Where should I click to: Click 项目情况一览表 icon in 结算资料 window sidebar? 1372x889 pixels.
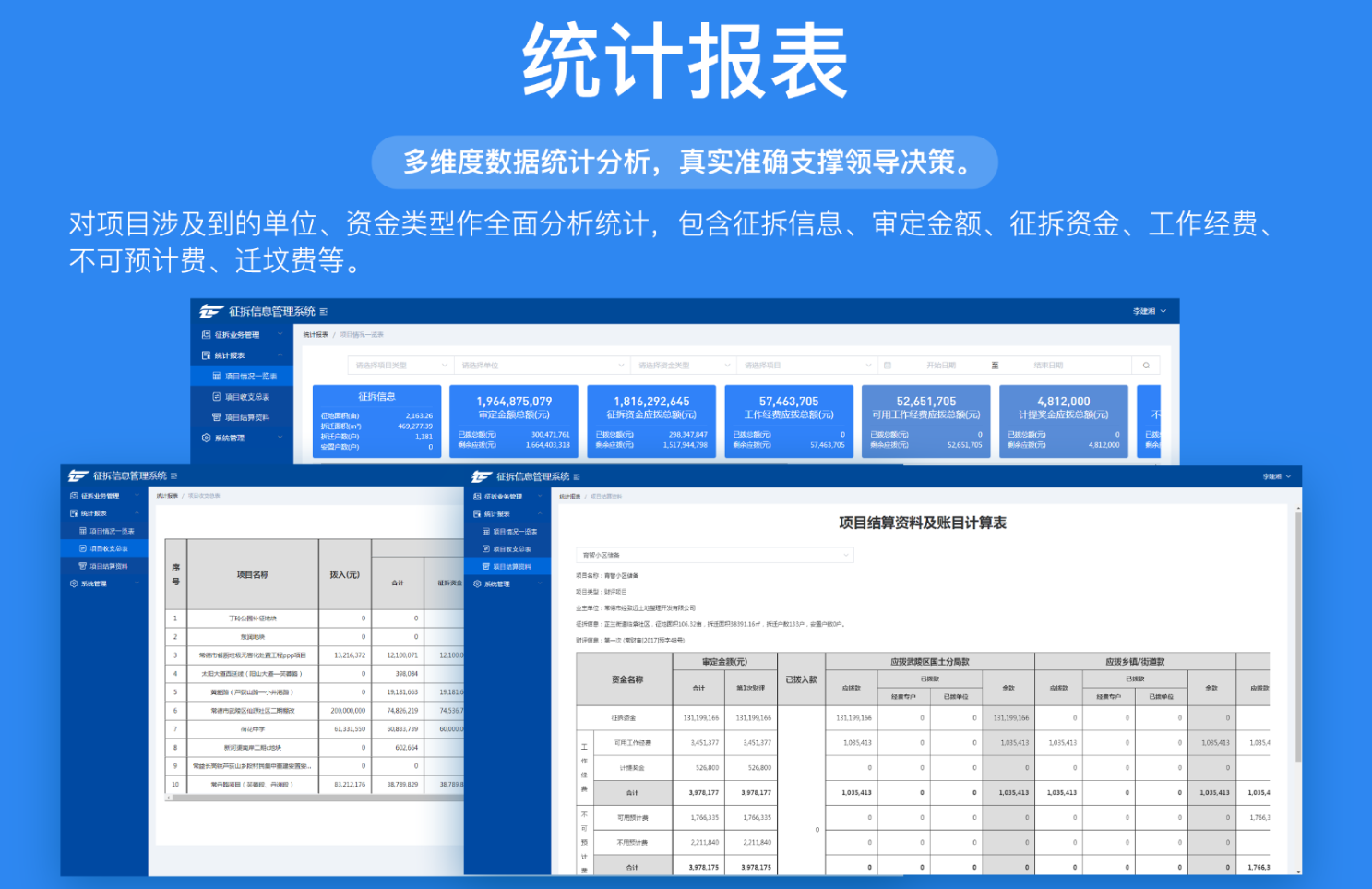click(x=486, y=532)
